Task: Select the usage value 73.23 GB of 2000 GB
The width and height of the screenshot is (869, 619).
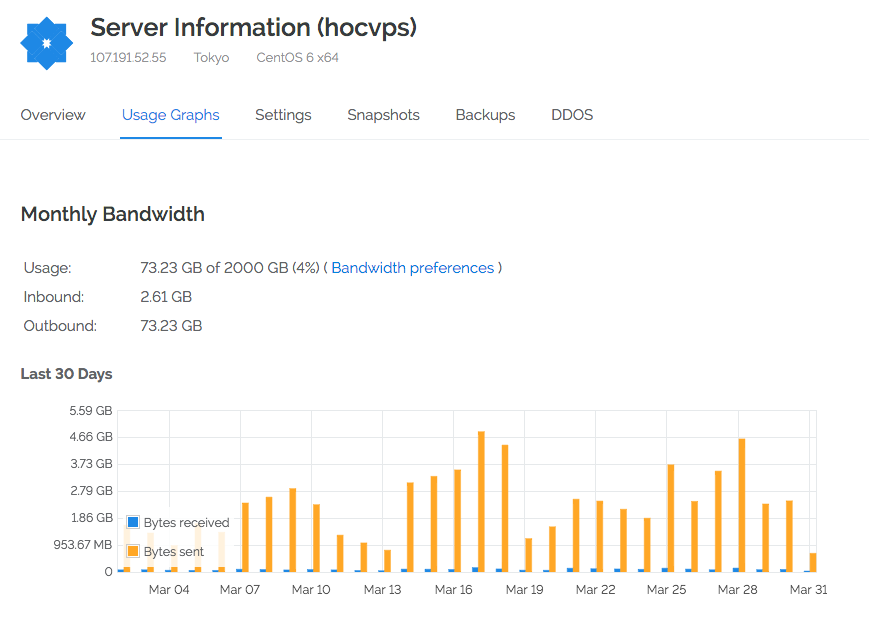Action: (x=214, y=268)
